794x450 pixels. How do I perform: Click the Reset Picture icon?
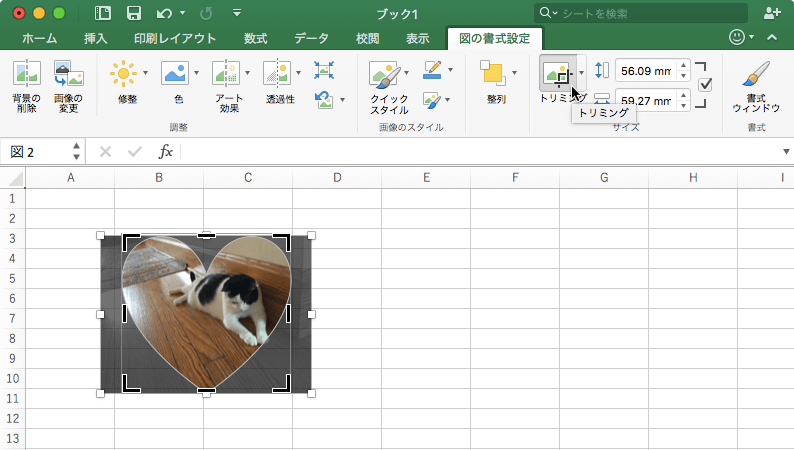[324, 99]
